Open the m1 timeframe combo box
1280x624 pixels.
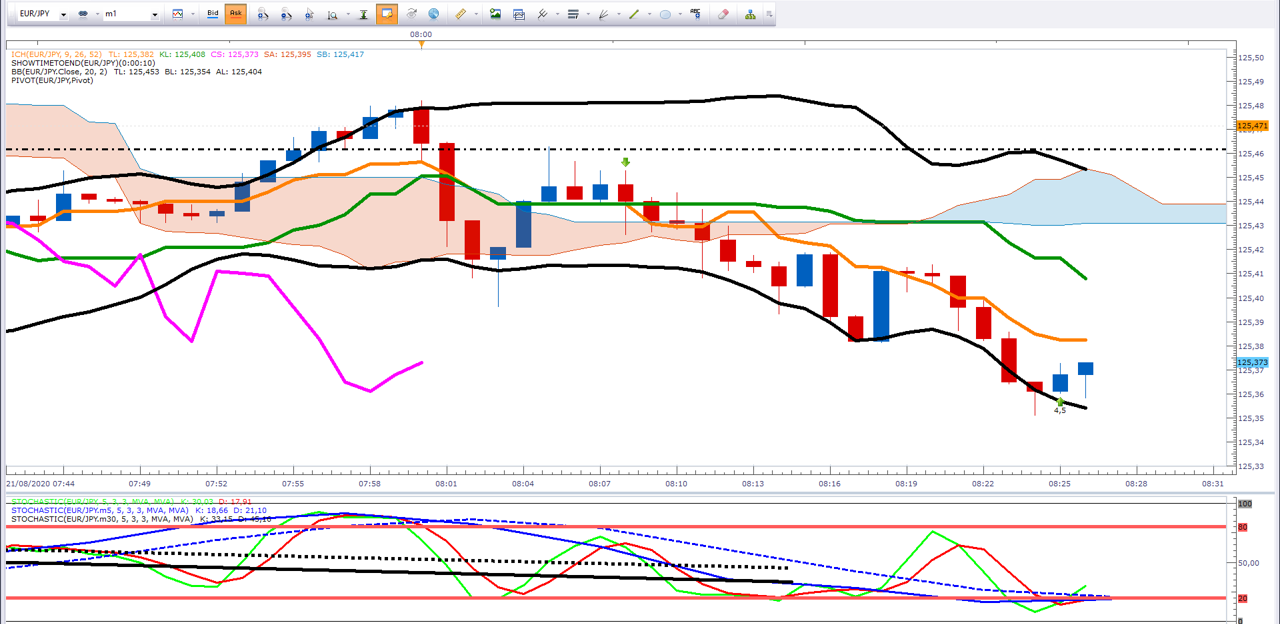(131, 14)
